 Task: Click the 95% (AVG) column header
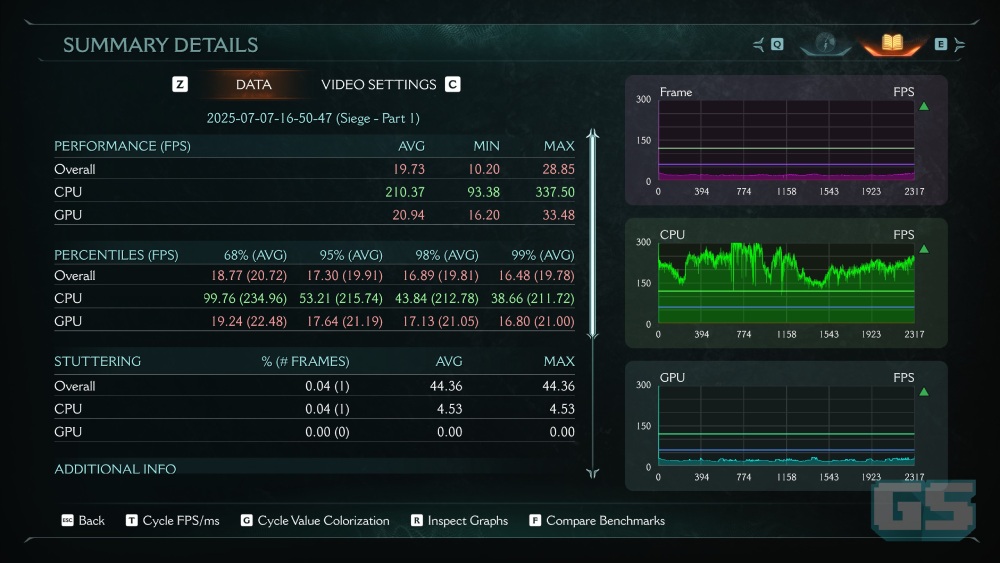351,255
